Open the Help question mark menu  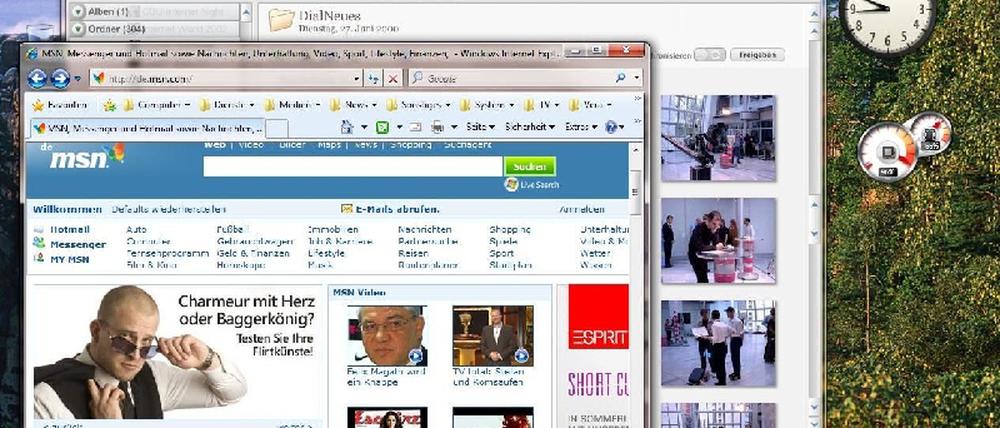615,127
